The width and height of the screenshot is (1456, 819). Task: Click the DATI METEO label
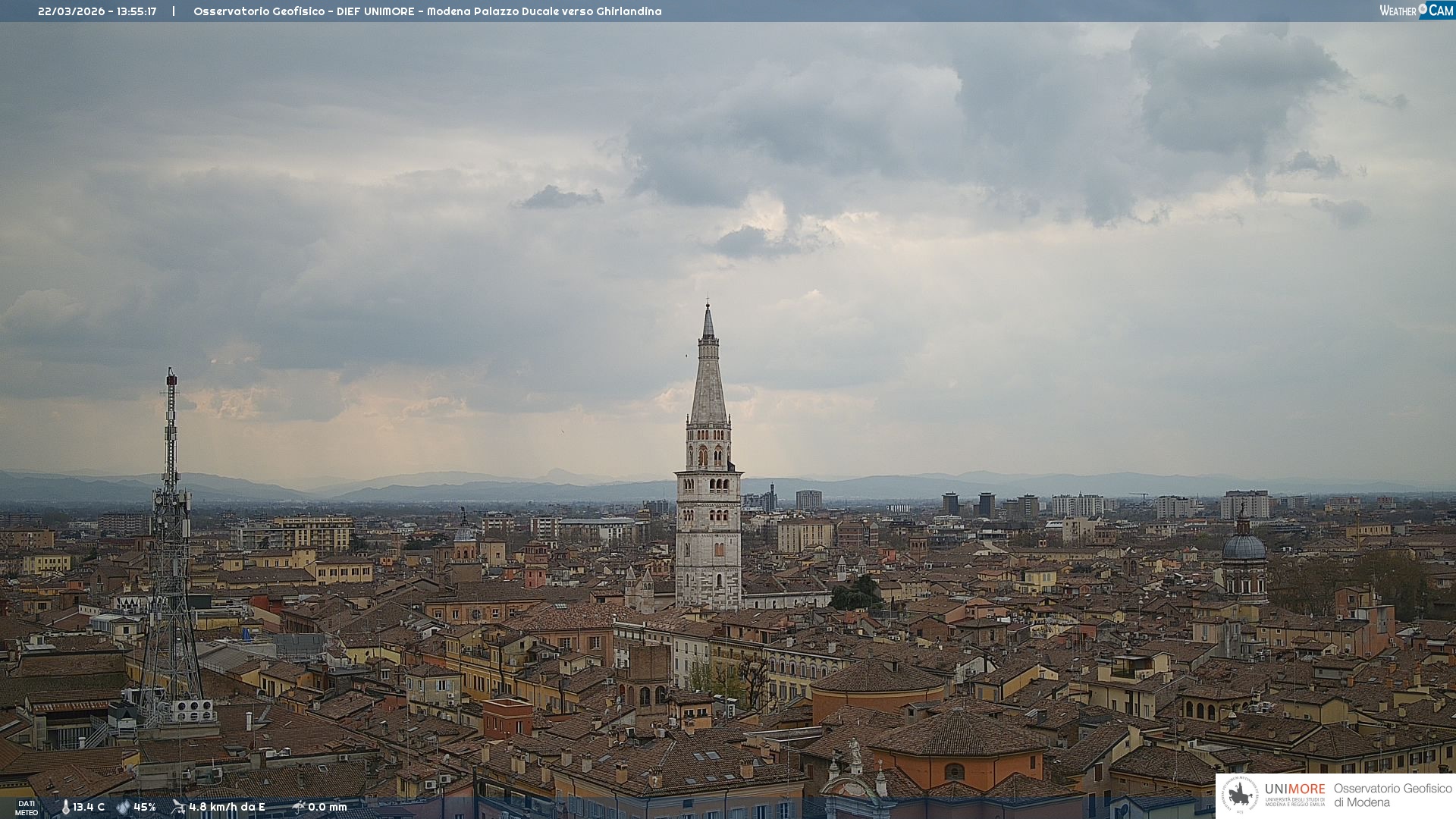27,808
